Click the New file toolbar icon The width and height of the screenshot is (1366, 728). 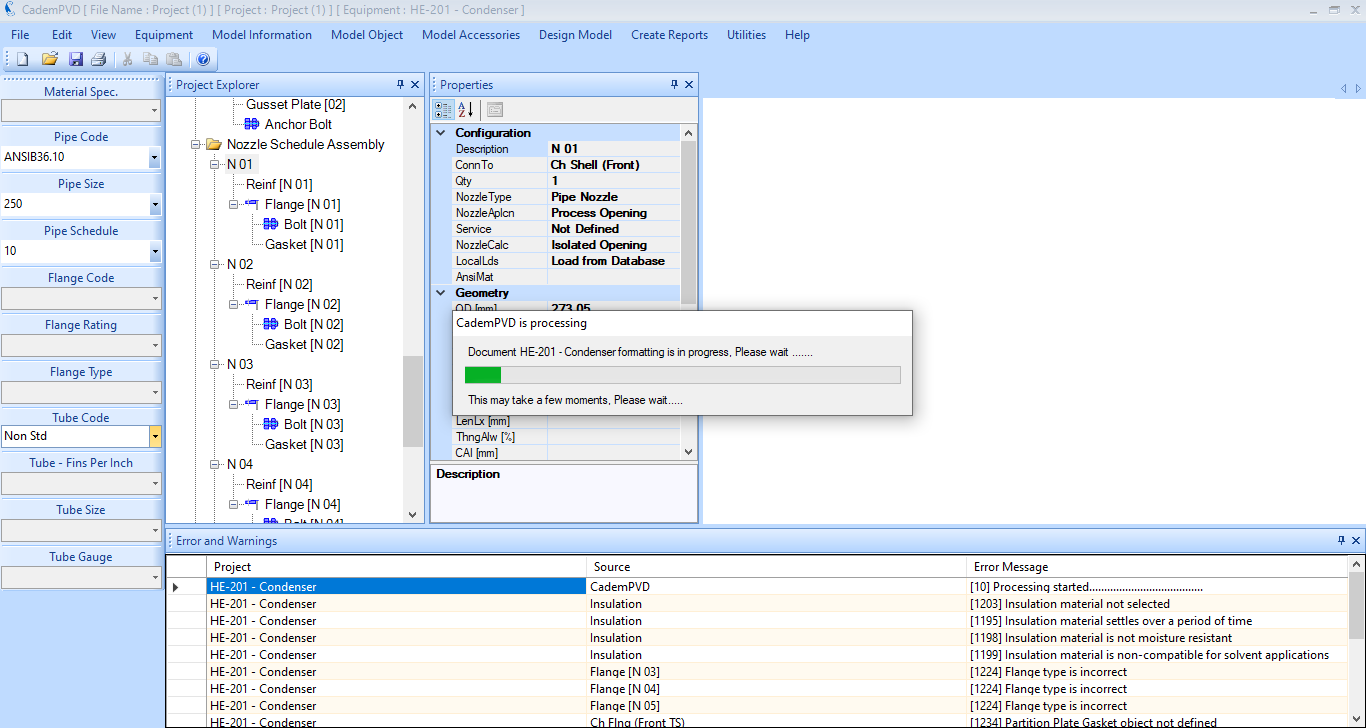click(22, 60)
